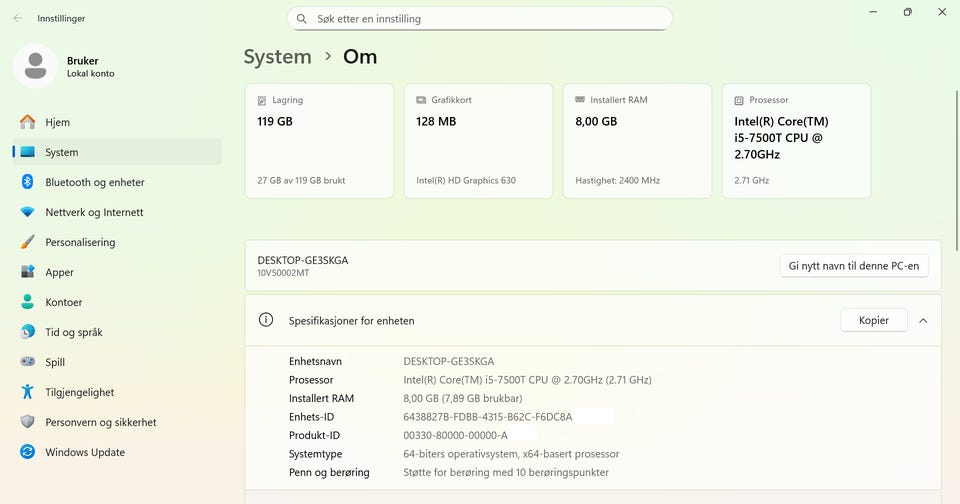The height and width of the screenshot is (504, 960).
Task: Click the Produkt-ID value
Action: tap(456, 435)
